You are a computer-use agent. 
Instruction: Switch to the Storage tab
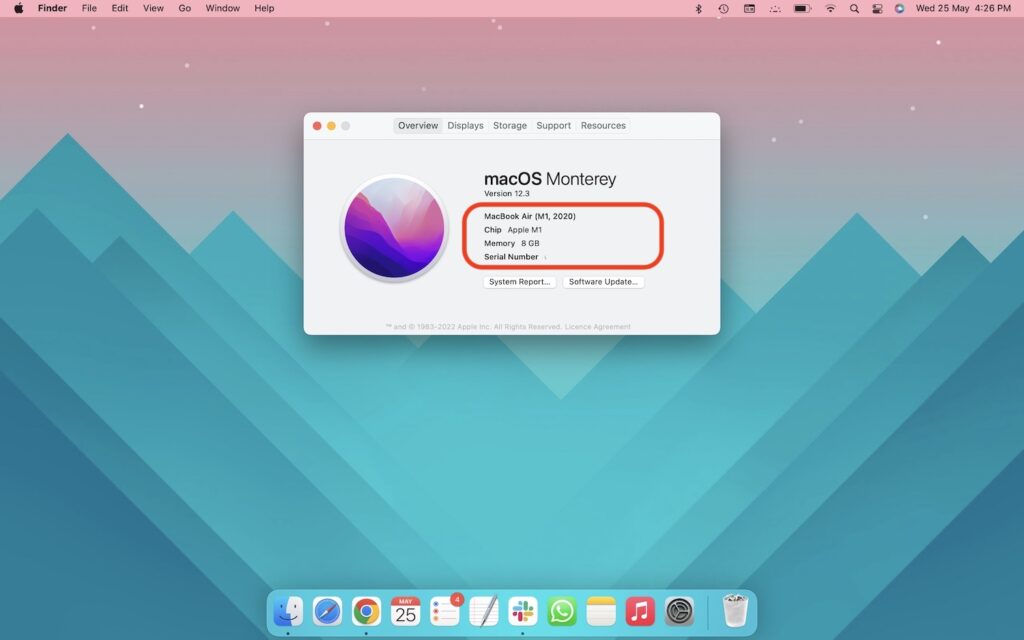509,125
